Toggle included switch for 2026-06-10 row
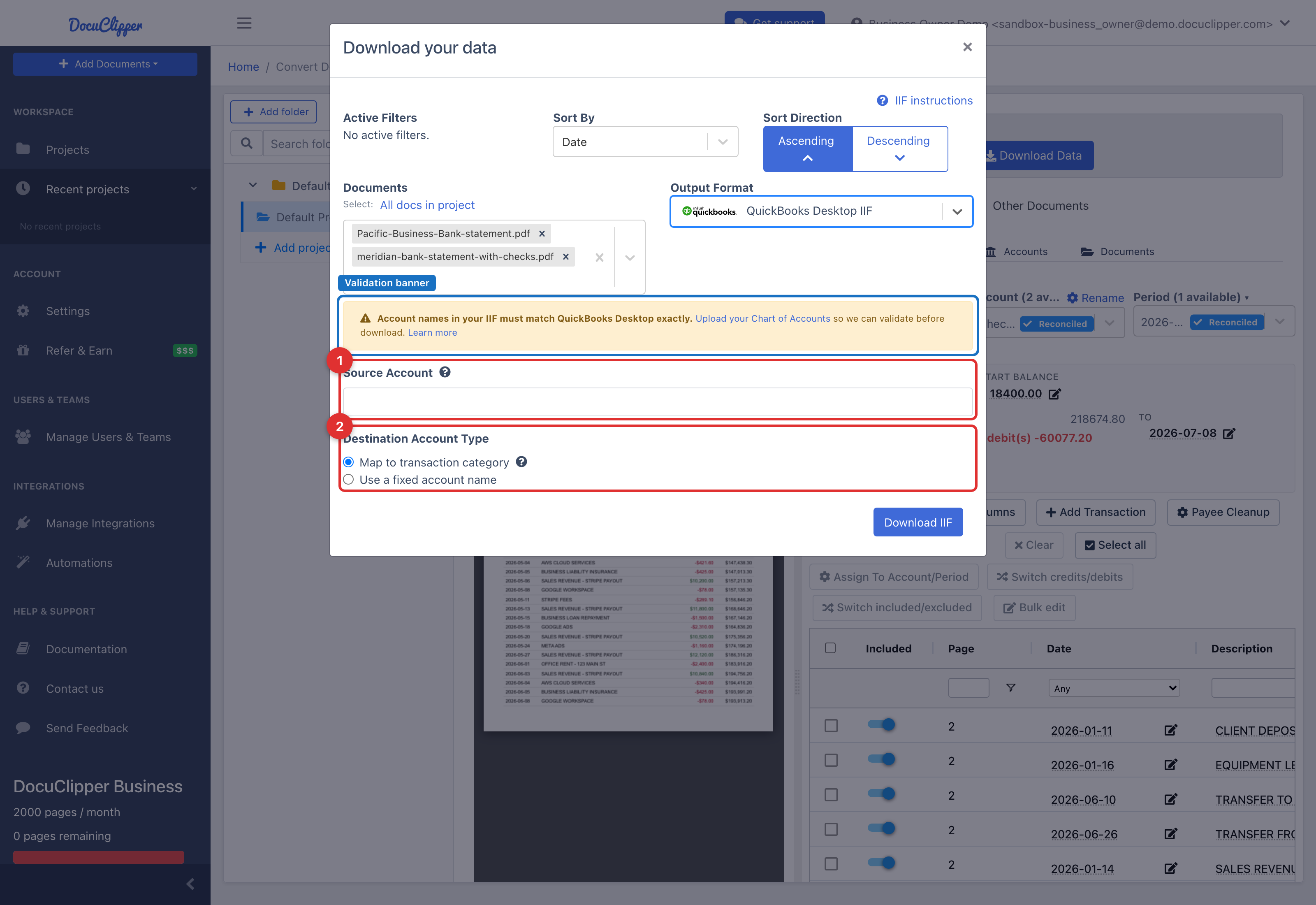The width and height of the screenshot is (1316, 905). [x=881, y=793]
